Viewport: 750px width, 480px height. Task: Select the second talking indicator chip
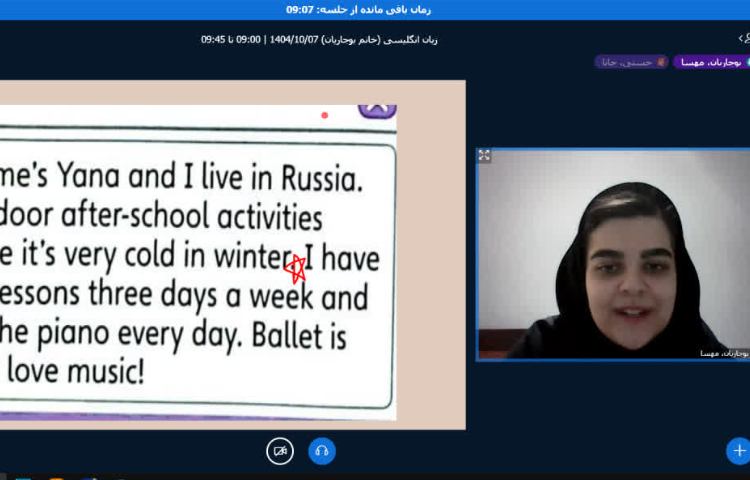click(631, 62)
